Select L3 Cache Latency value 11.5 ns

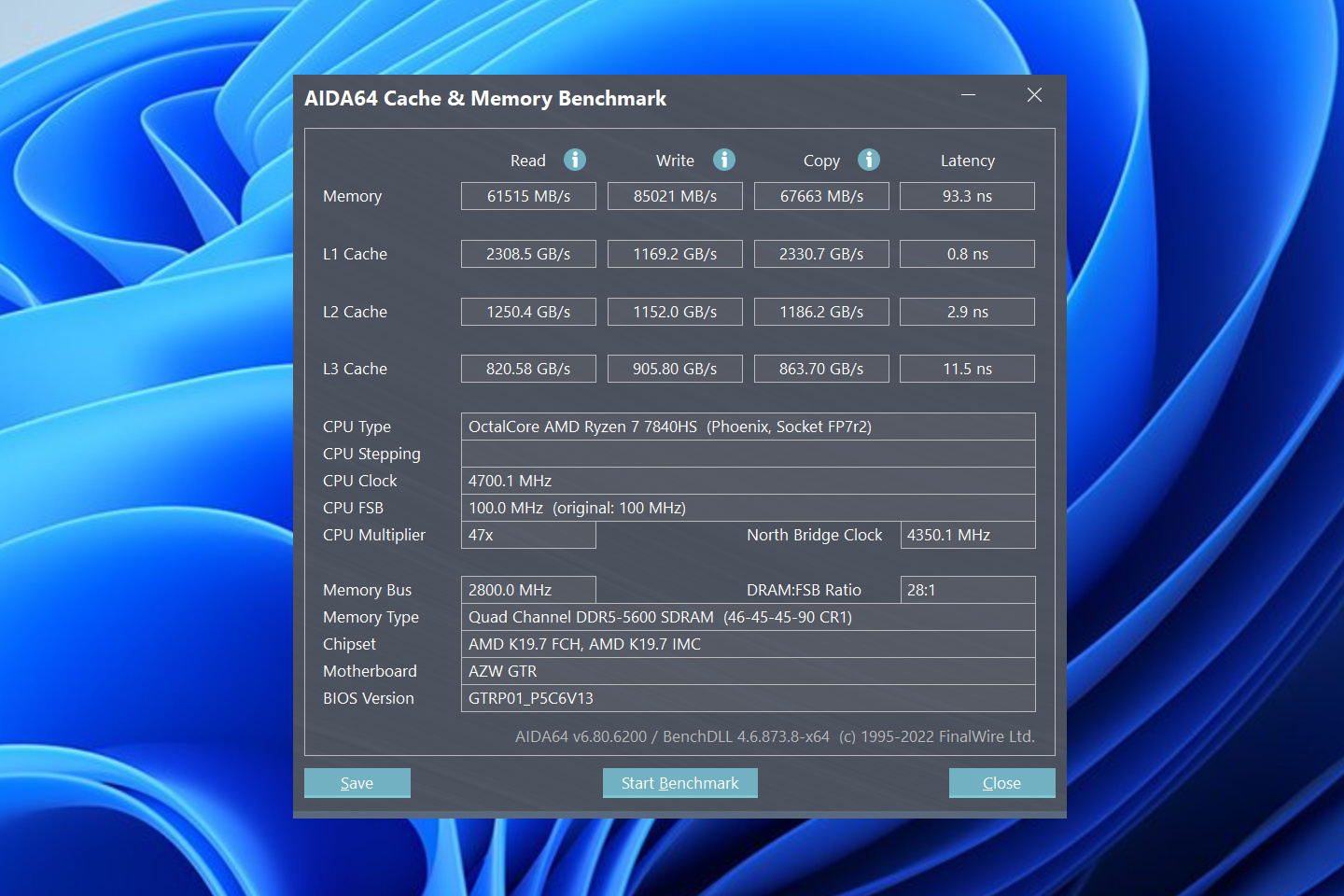(x=967, y=369)
